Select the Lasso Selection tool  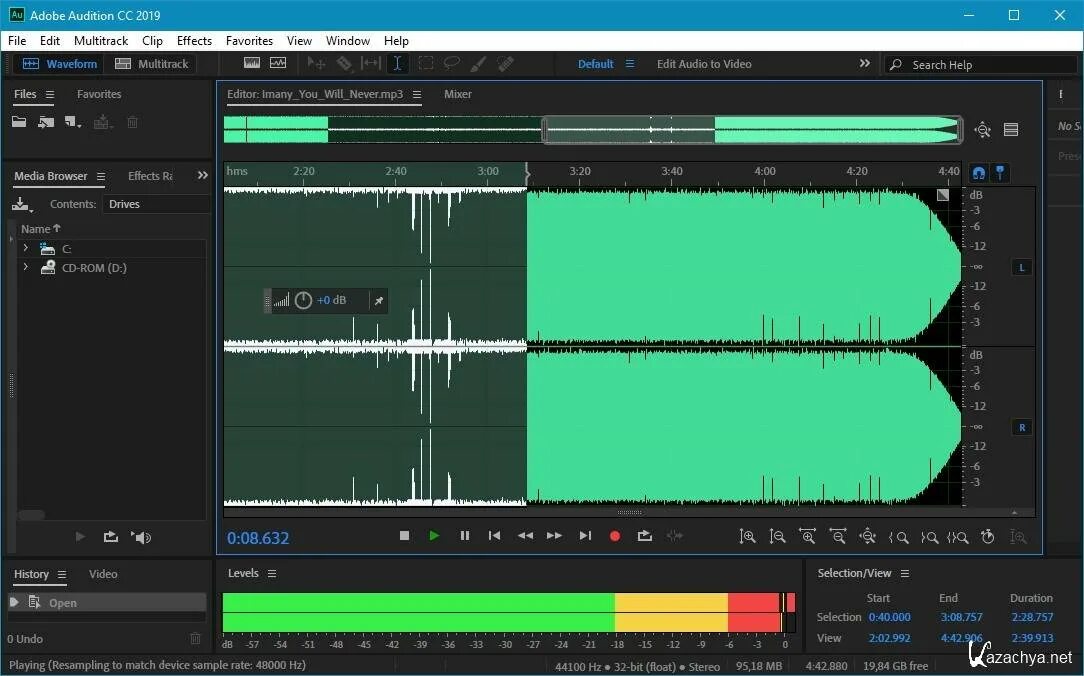pos(451,63)
